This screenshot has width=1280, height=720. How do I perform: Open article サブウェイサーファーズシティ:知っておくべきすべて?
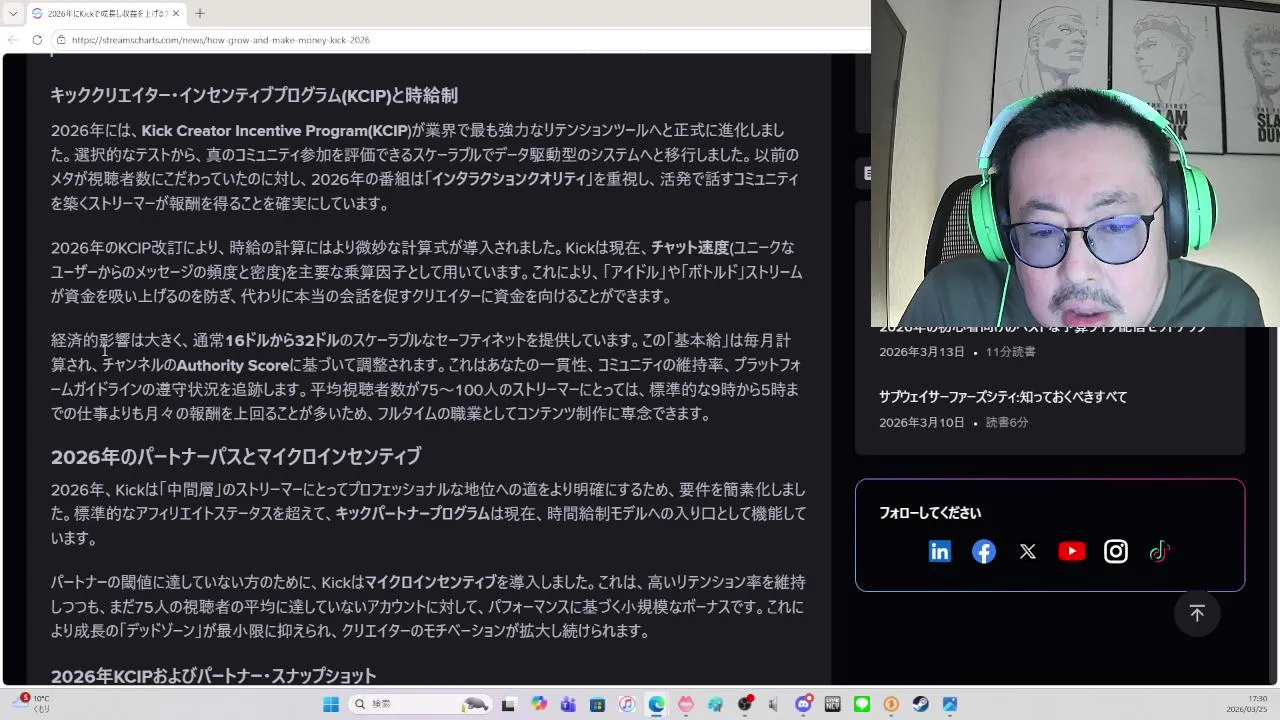point(1003,397)
